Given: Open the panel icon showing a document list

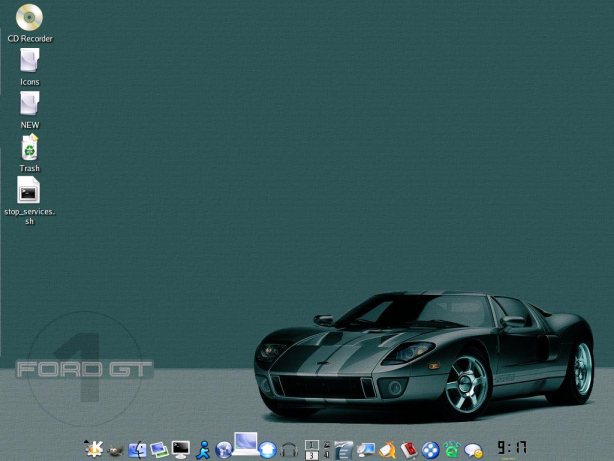Looking at the screenshot, I should [343, 450].
